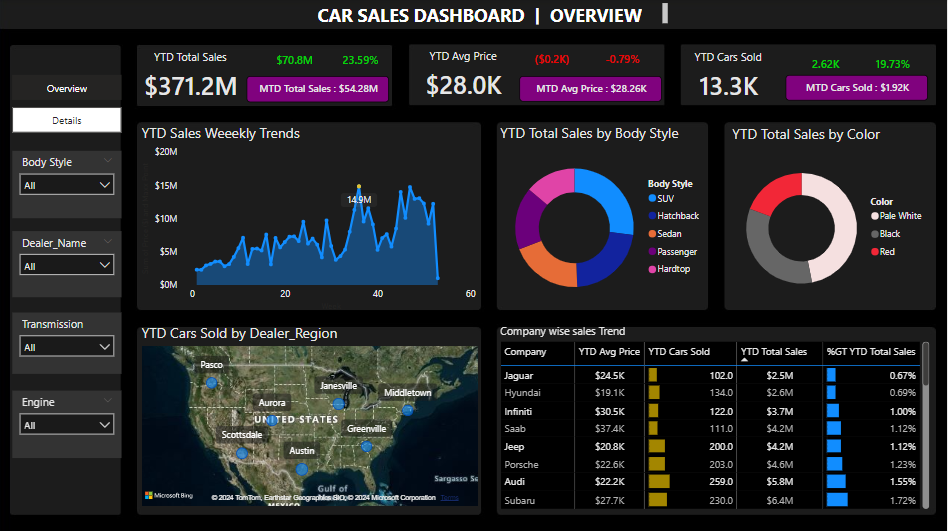Switch to the Details page button

pos(67,120)
